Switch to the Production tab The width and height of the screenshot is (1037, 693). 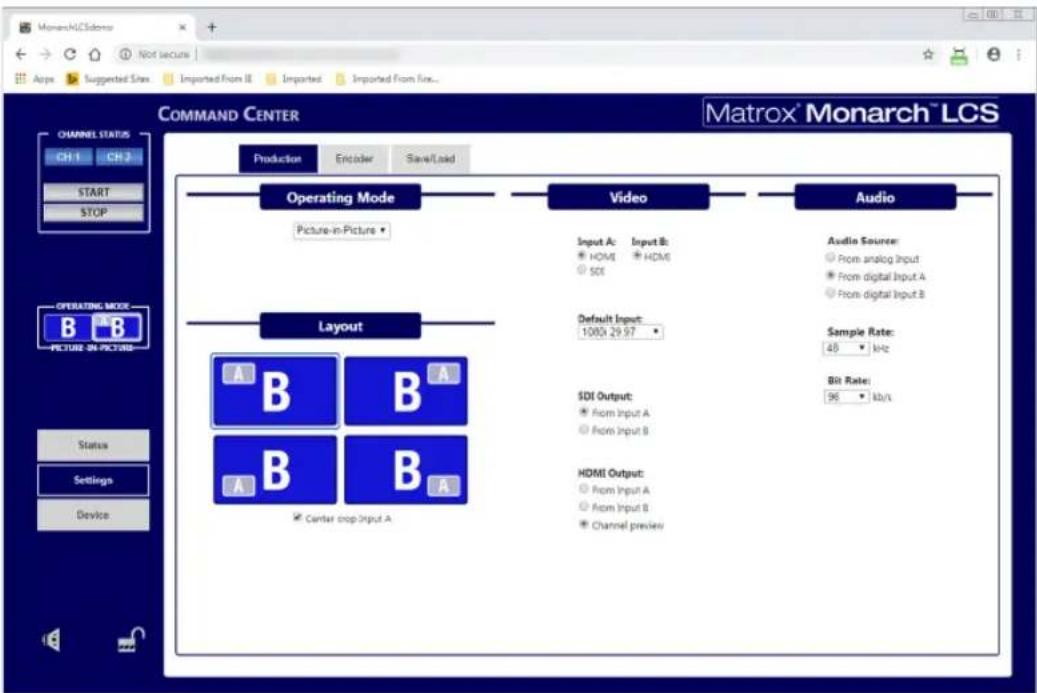coord(278,159)
